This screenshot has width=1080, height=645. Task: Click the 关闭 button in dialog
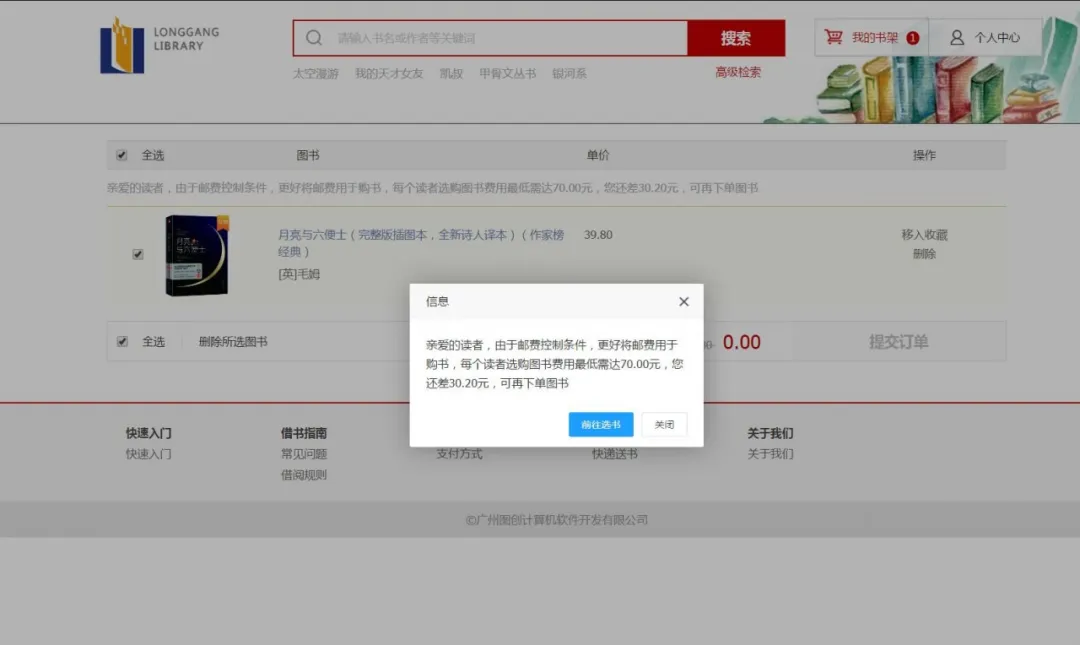664,424
